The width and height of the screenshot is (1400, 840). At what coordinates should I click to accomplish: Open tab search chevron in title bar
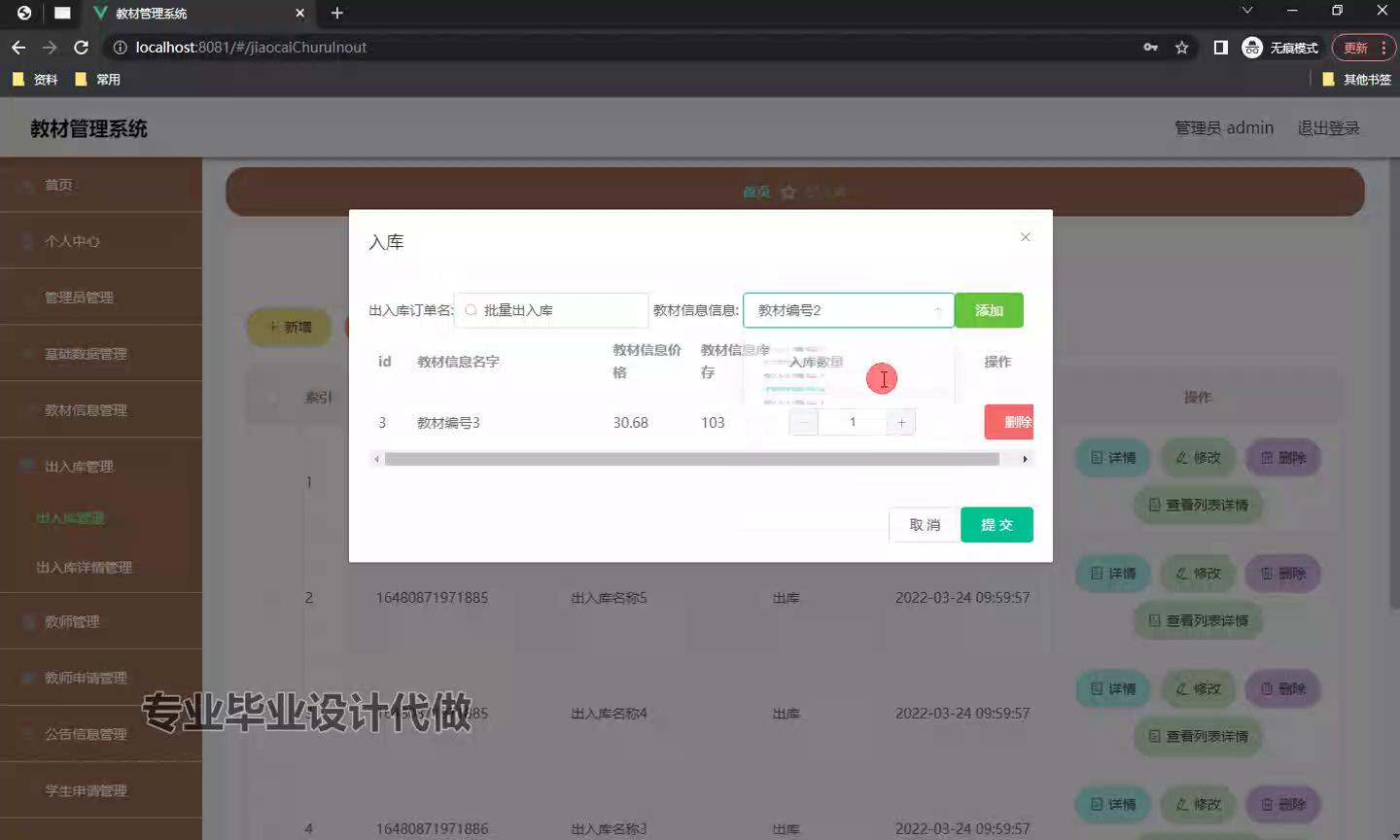point(1247,11)
